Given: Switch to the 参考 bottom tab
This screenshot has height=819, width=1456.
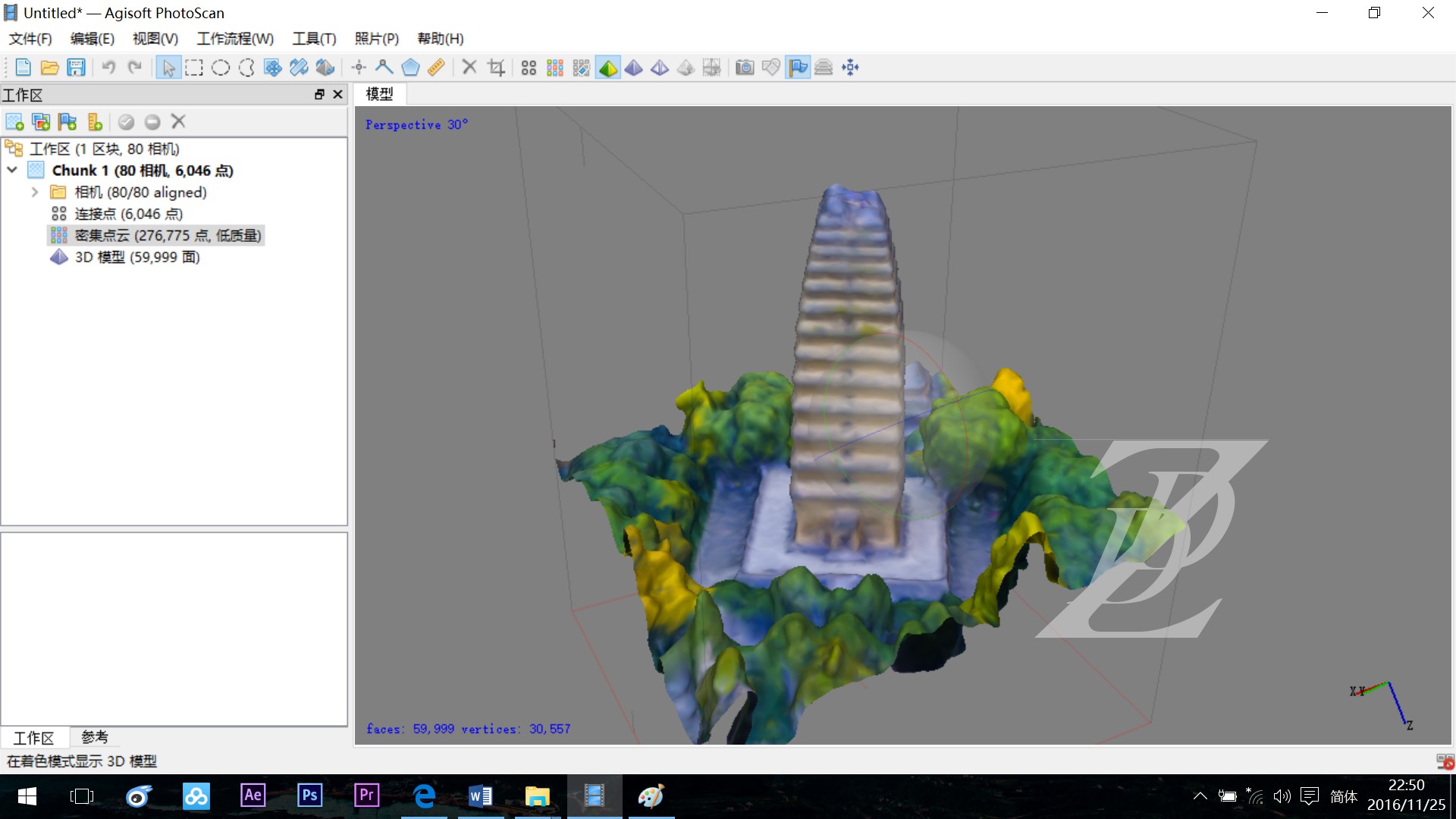Looking at the screenshot, I should pyautogui.click(x=95, y=737).
